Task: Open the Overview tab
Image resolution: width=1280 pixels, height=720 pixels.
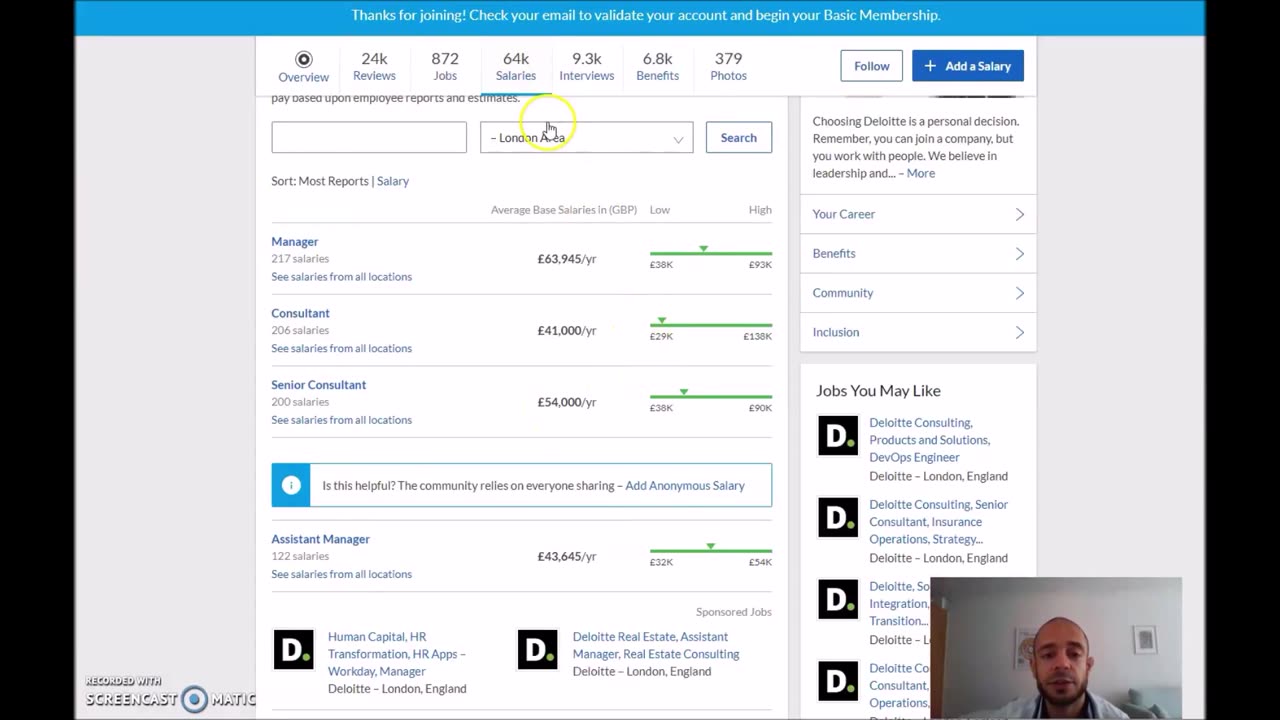Action: (x=303, y=67)
